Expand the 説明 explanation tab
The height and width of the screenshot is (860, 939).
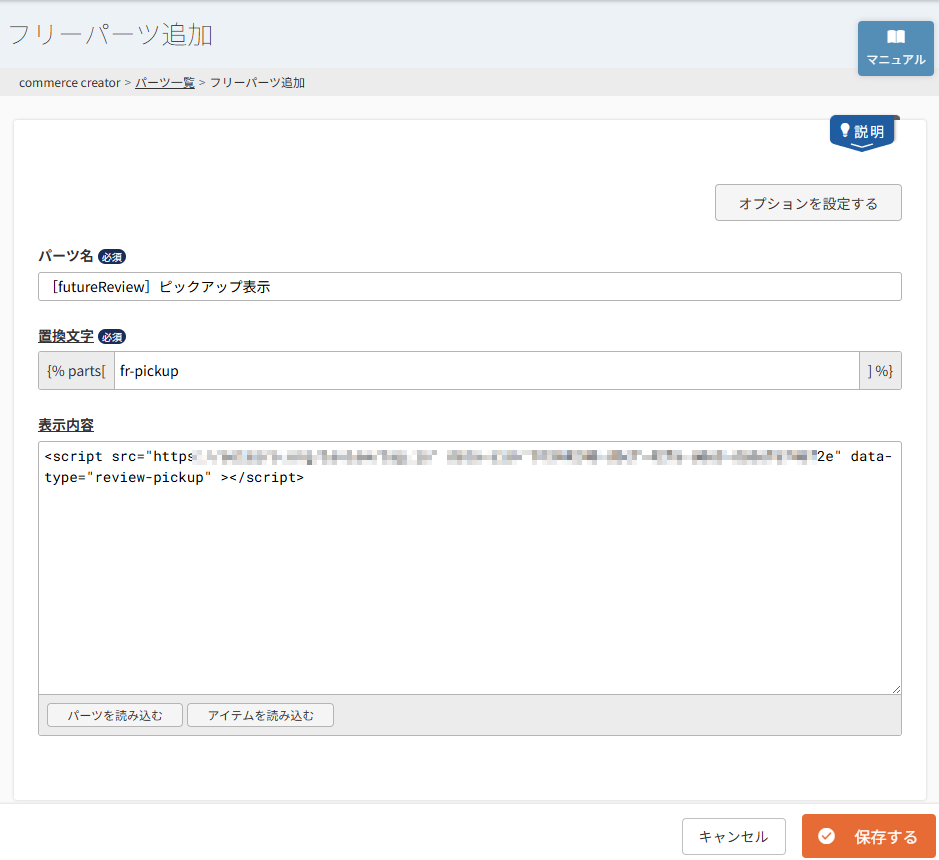(x=862, y=132)
